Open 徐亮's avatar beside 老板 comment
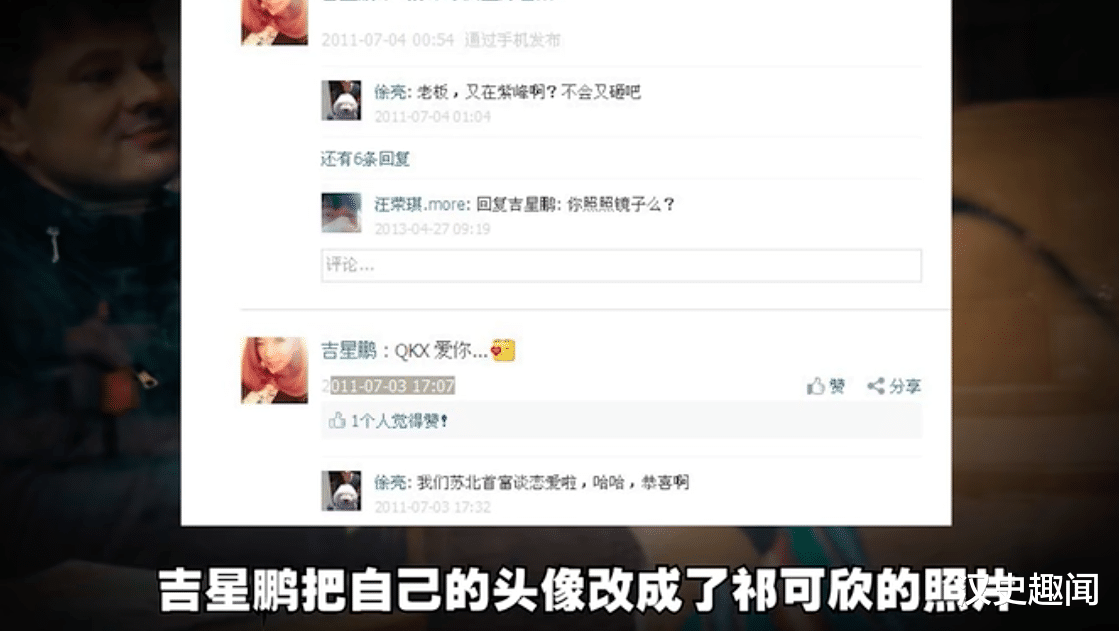The width and height of the screenshot is (1119, 631). point(341,100)
